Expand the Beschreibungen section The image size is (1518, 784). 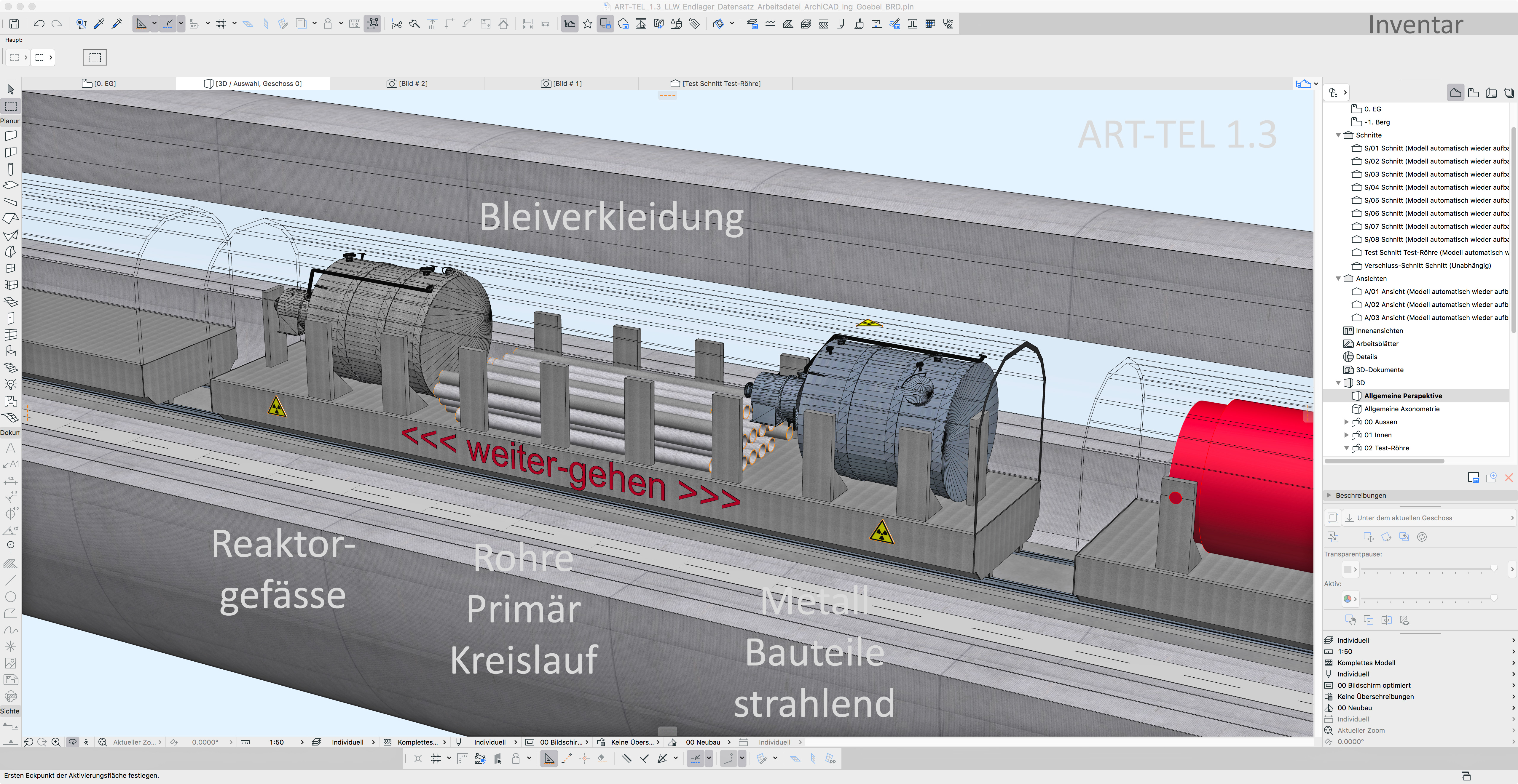tap(1329, 495)
